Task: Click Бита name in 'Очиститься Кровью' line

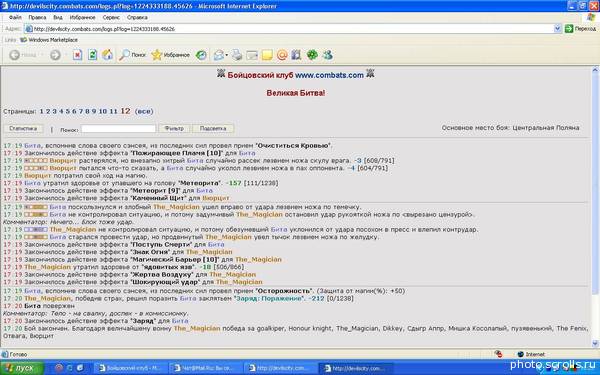Action: tap(32, 146)
